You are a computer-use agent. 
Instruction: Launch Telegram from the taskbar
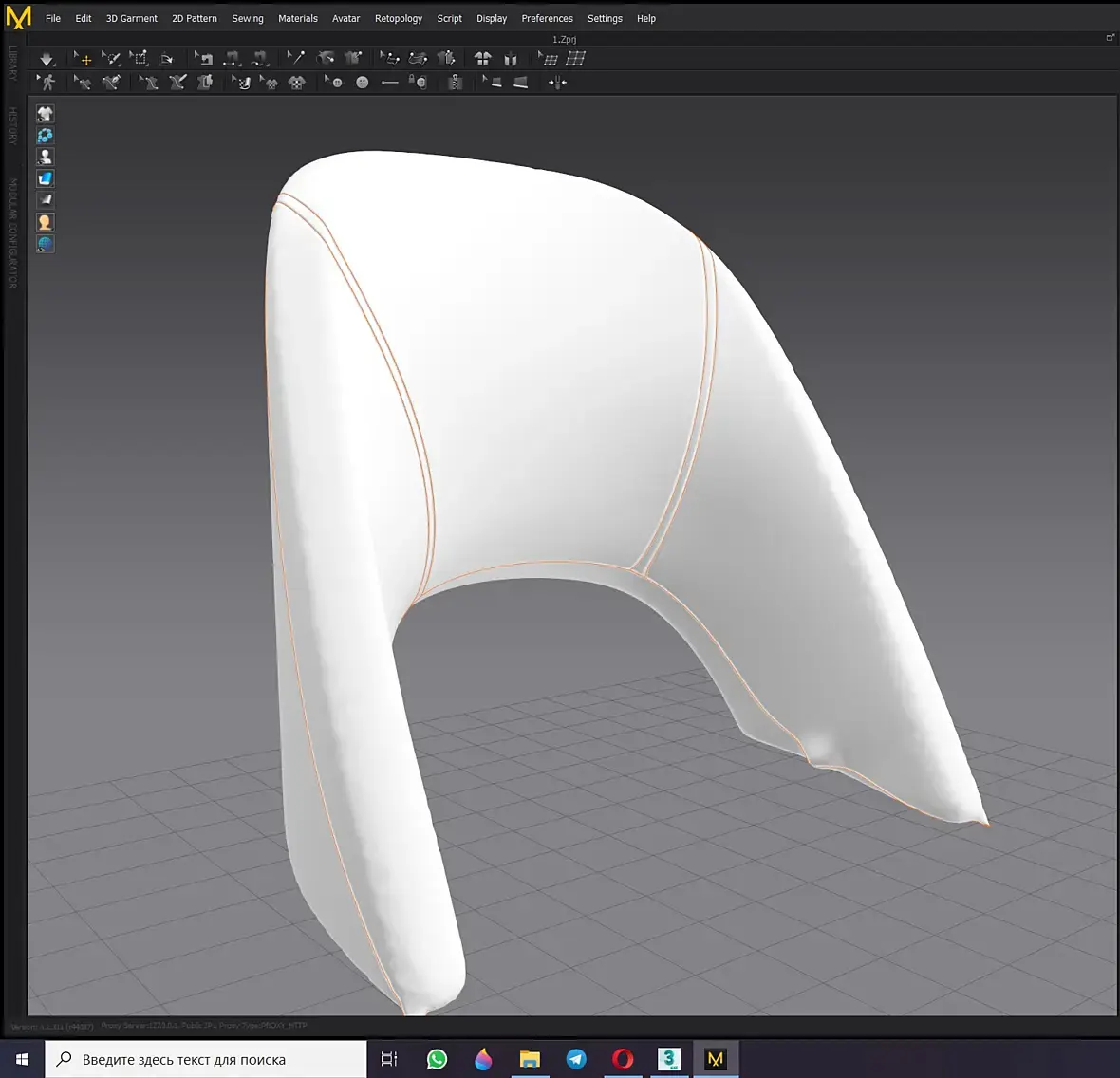576,1059
